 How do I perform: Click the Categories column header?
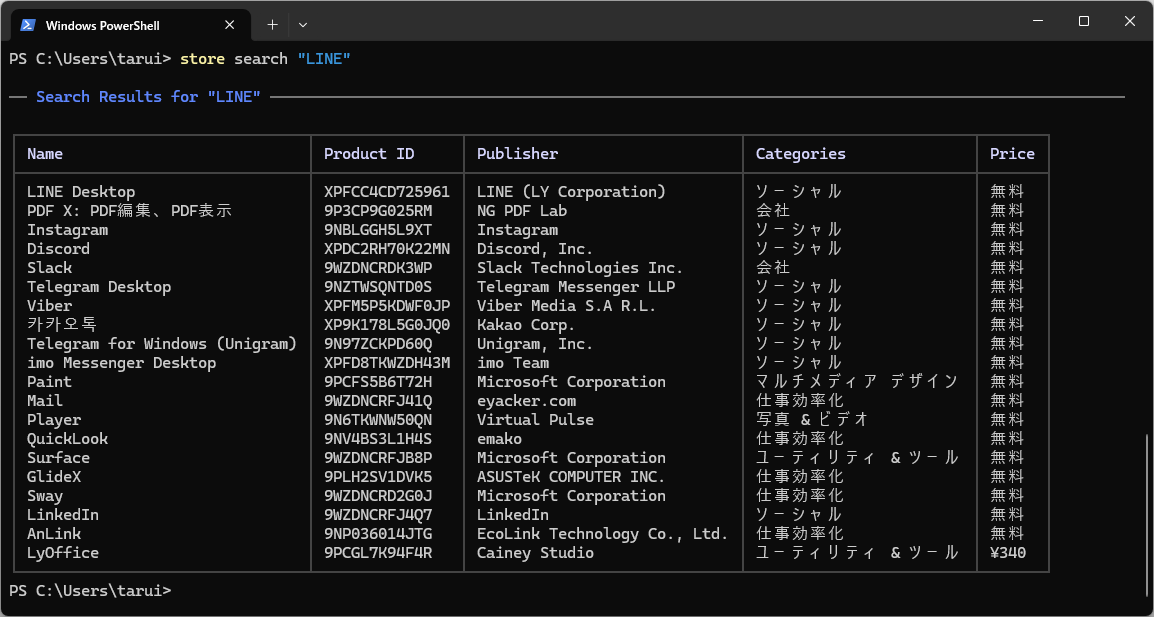point(800,154)
